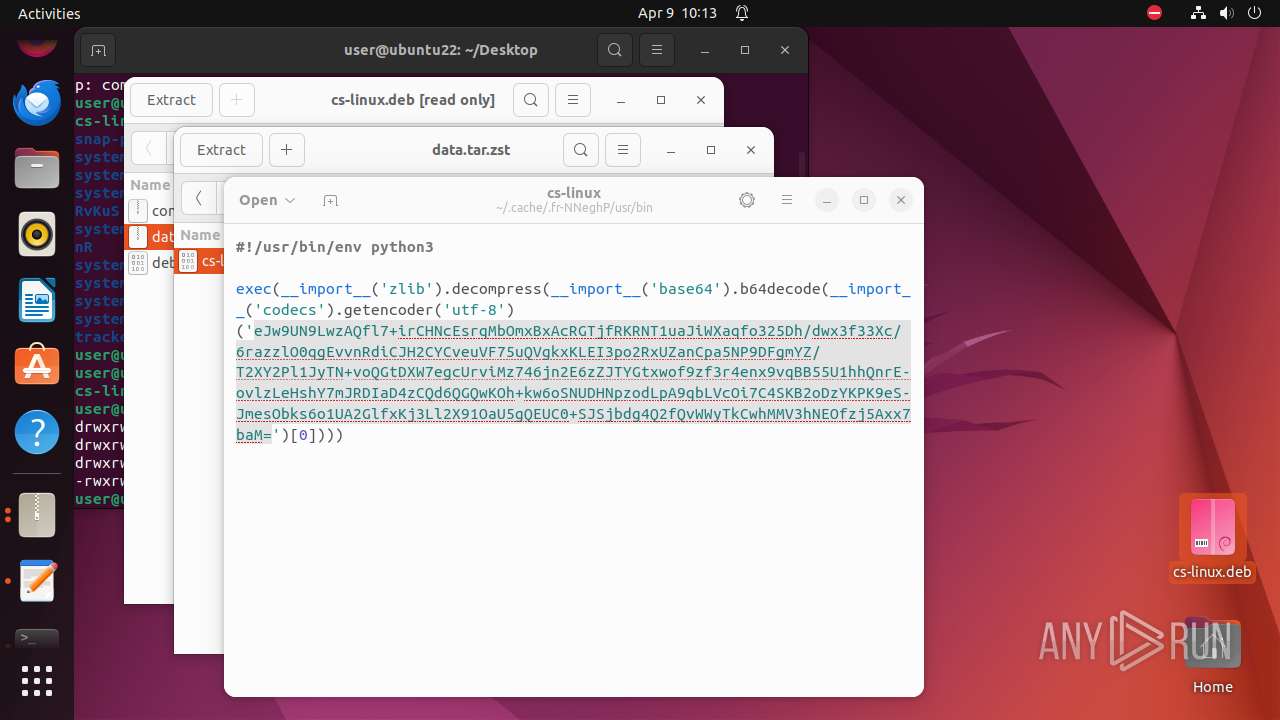Click Extract in cs-linux.deb window
This screenshot has width=1280, height=720.
(171, 100)
